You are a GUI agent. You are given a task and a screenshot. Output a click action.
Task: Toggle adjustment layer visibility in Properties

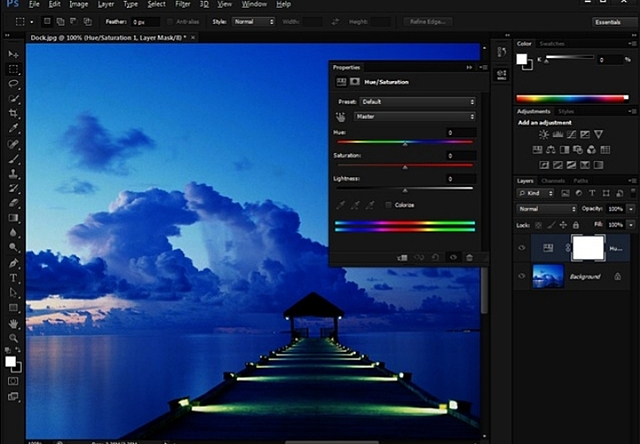pyautogui.click(x=453, y=258)
